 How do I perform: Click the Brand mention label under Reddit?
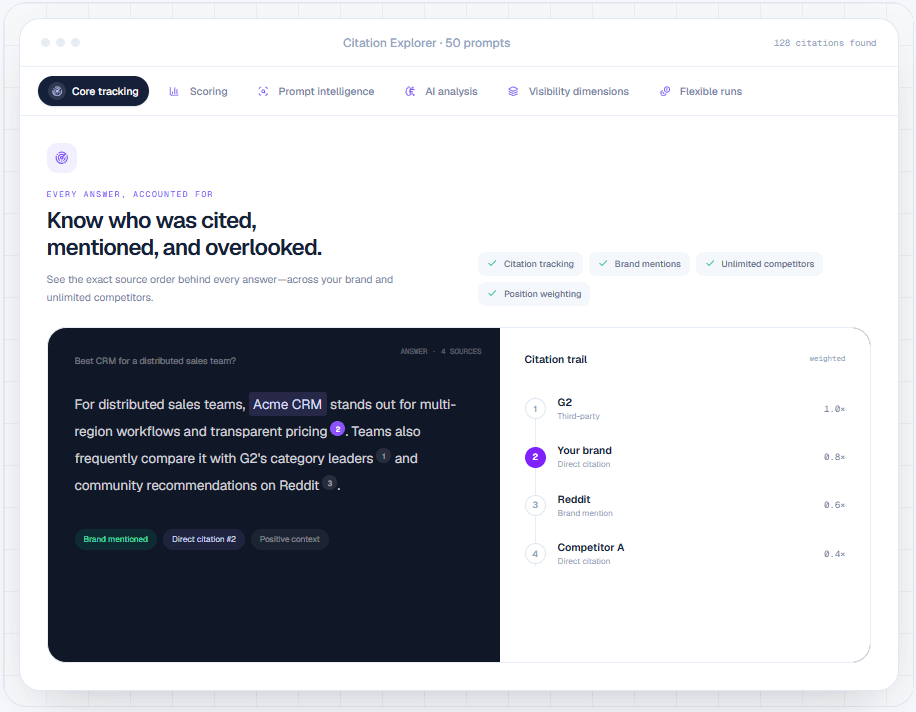pyautogui.click(x=585, y=513)
